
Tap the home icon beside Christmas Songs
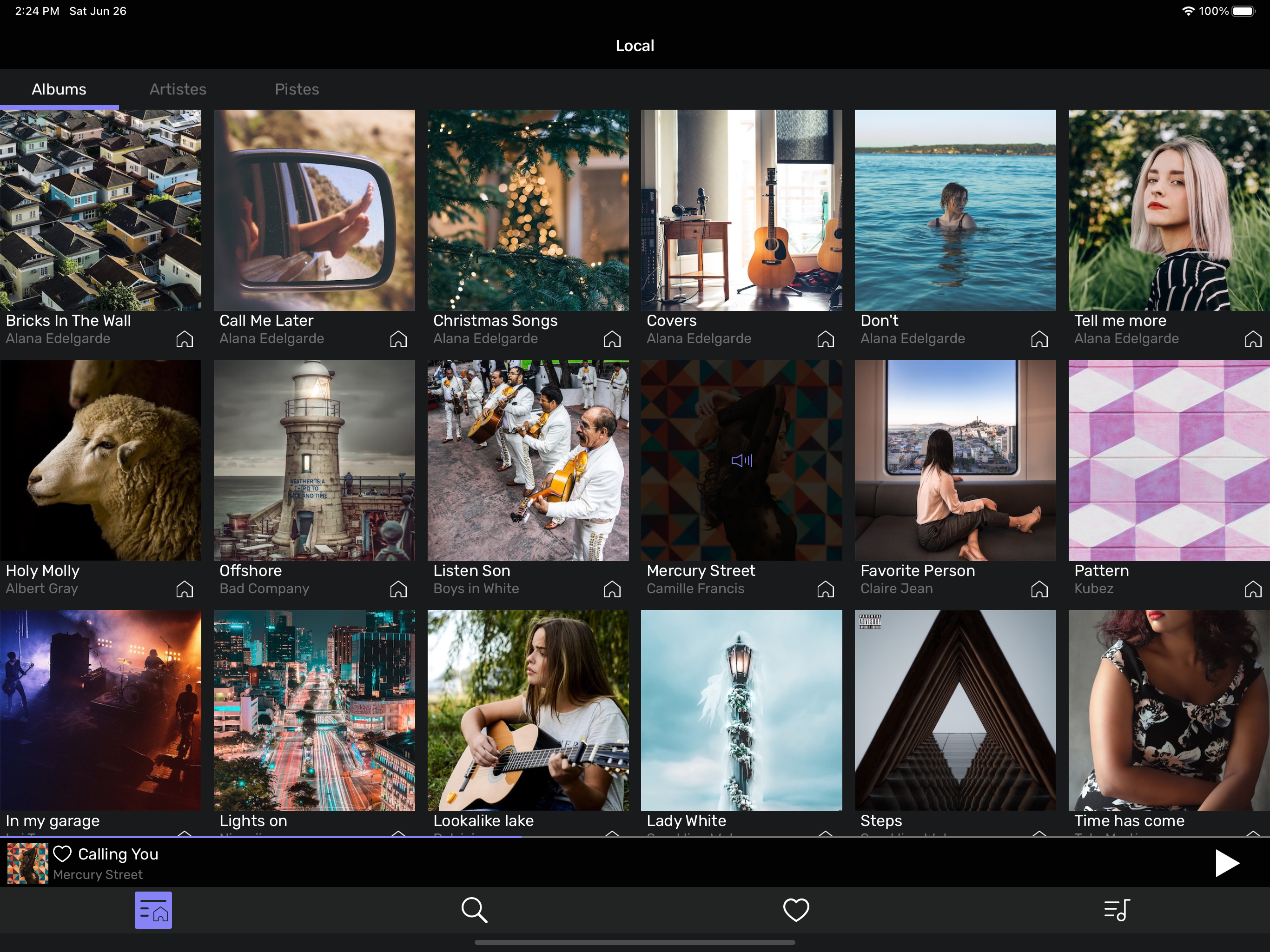(x=612, y=339)
